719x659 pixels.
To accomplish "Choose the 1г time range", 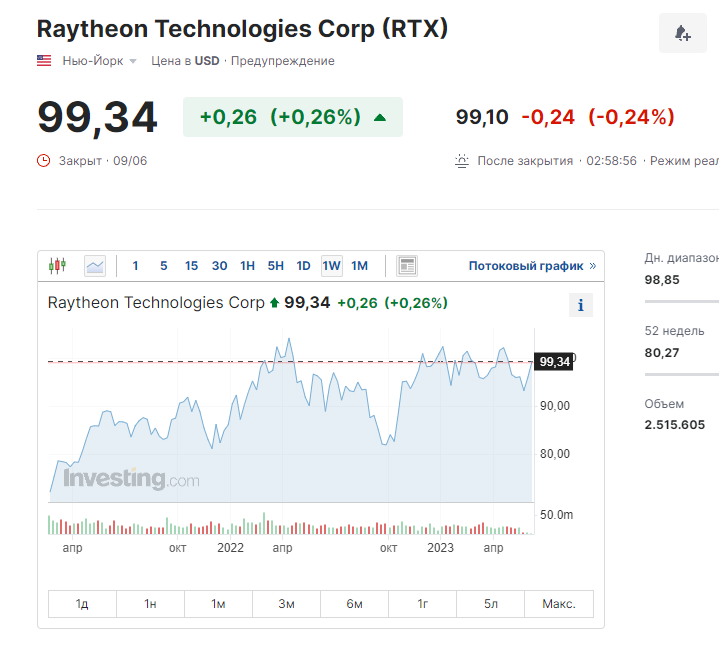I will pyautogui.click(x=422, y=604).
